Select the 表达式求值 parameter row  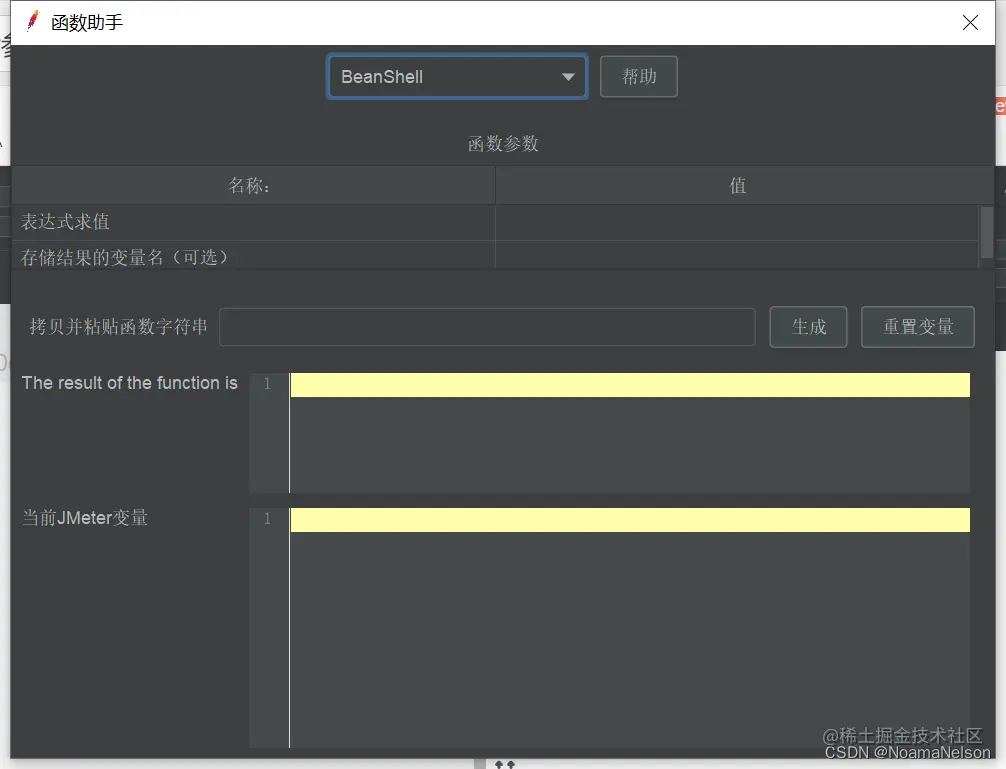(x=495, y=223)
